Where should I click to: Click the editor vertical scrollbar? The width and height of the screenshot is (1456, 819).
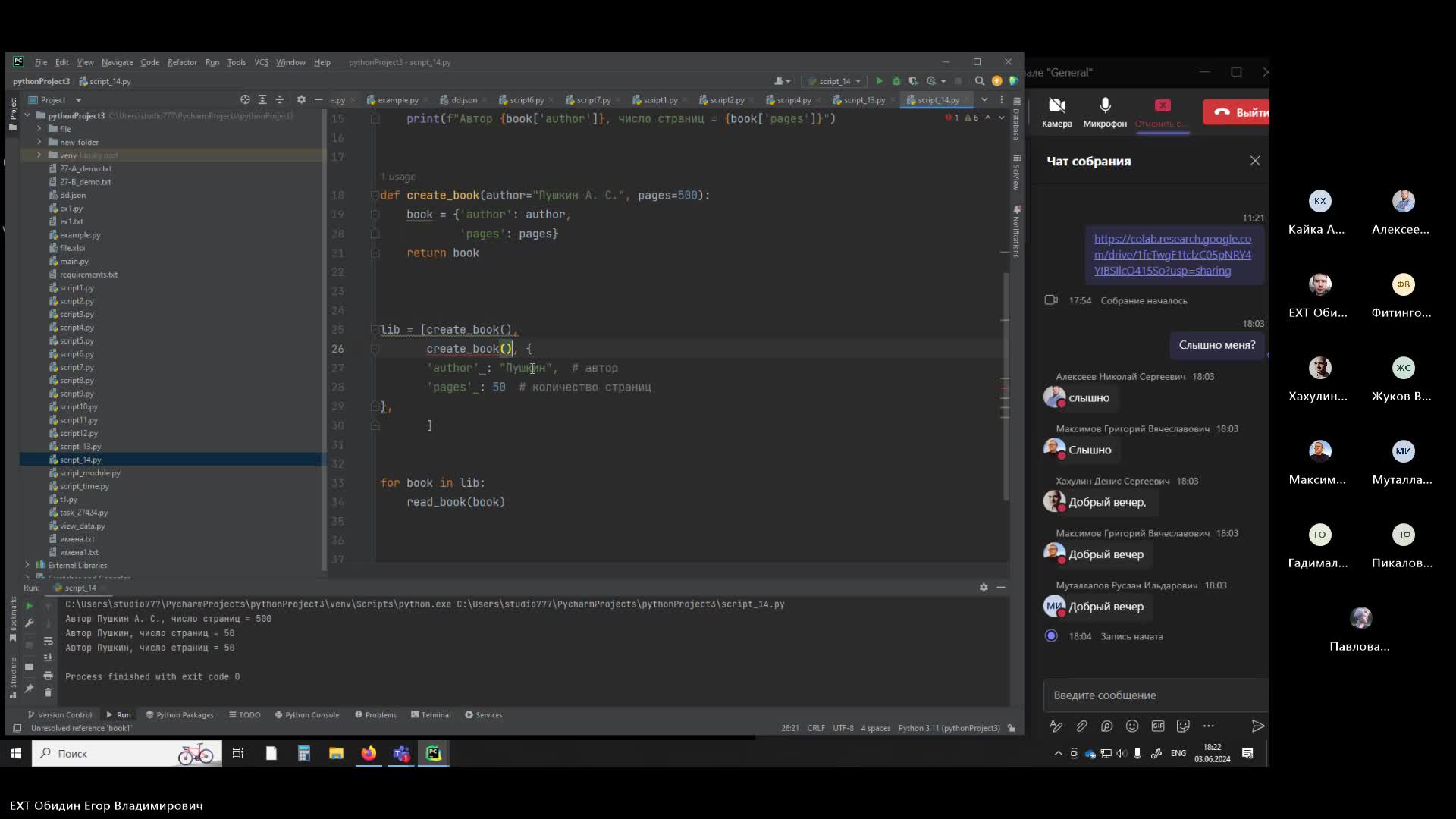coord(1006,387)
